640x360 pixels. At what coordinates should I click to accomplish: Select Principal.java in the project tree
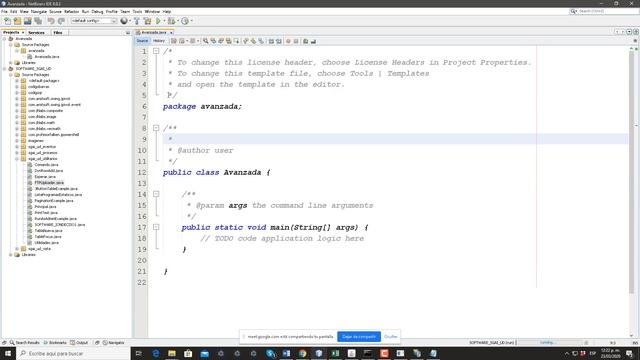(x=45, y=207)
